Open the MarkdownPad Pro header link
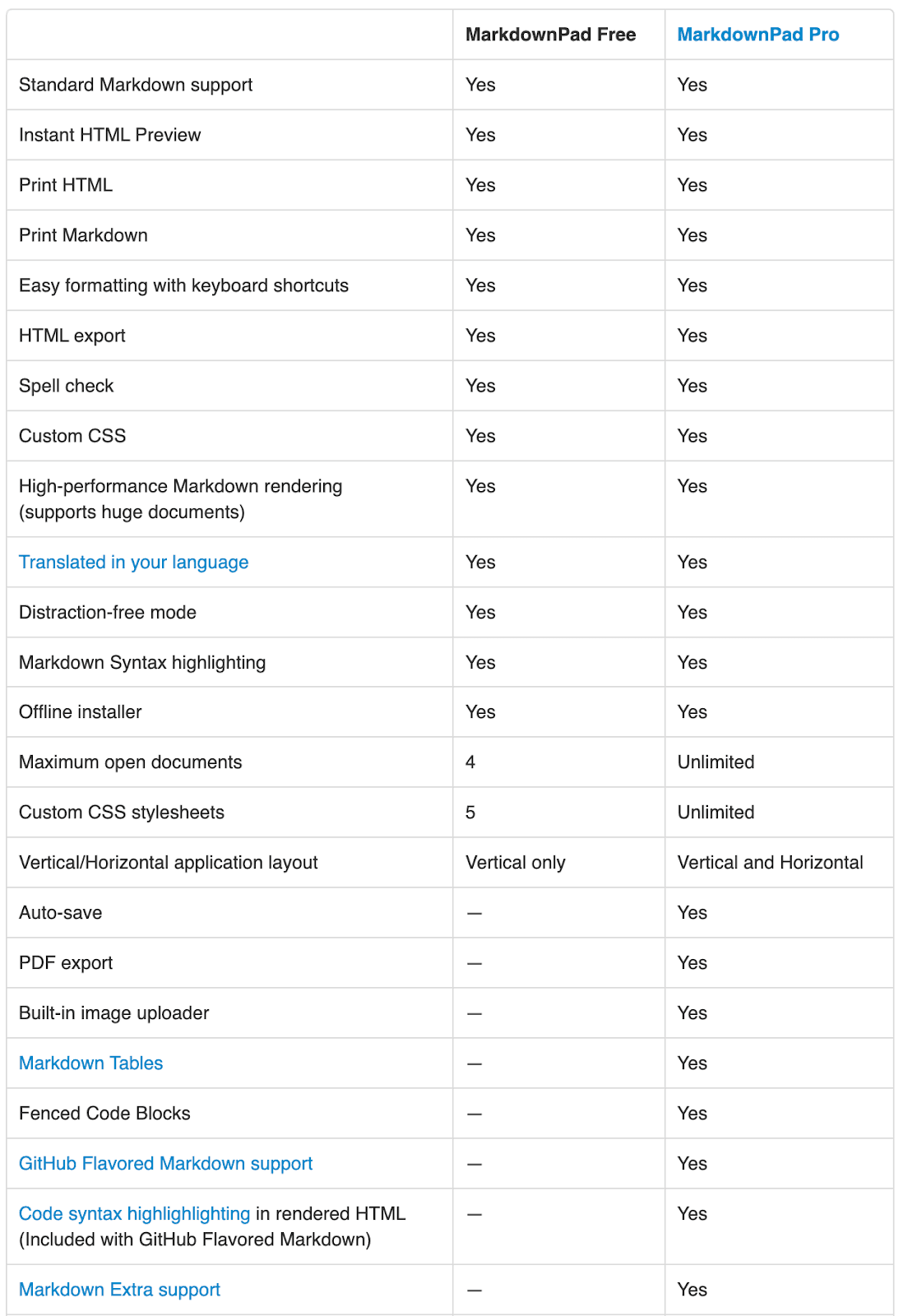 (757, 35)
